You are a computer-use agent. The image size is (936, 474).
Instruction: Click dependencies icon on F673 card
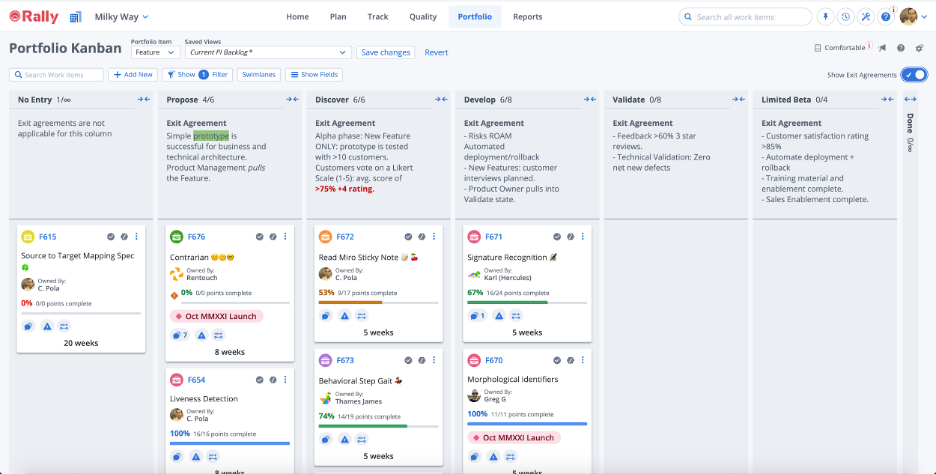[363, 439]
